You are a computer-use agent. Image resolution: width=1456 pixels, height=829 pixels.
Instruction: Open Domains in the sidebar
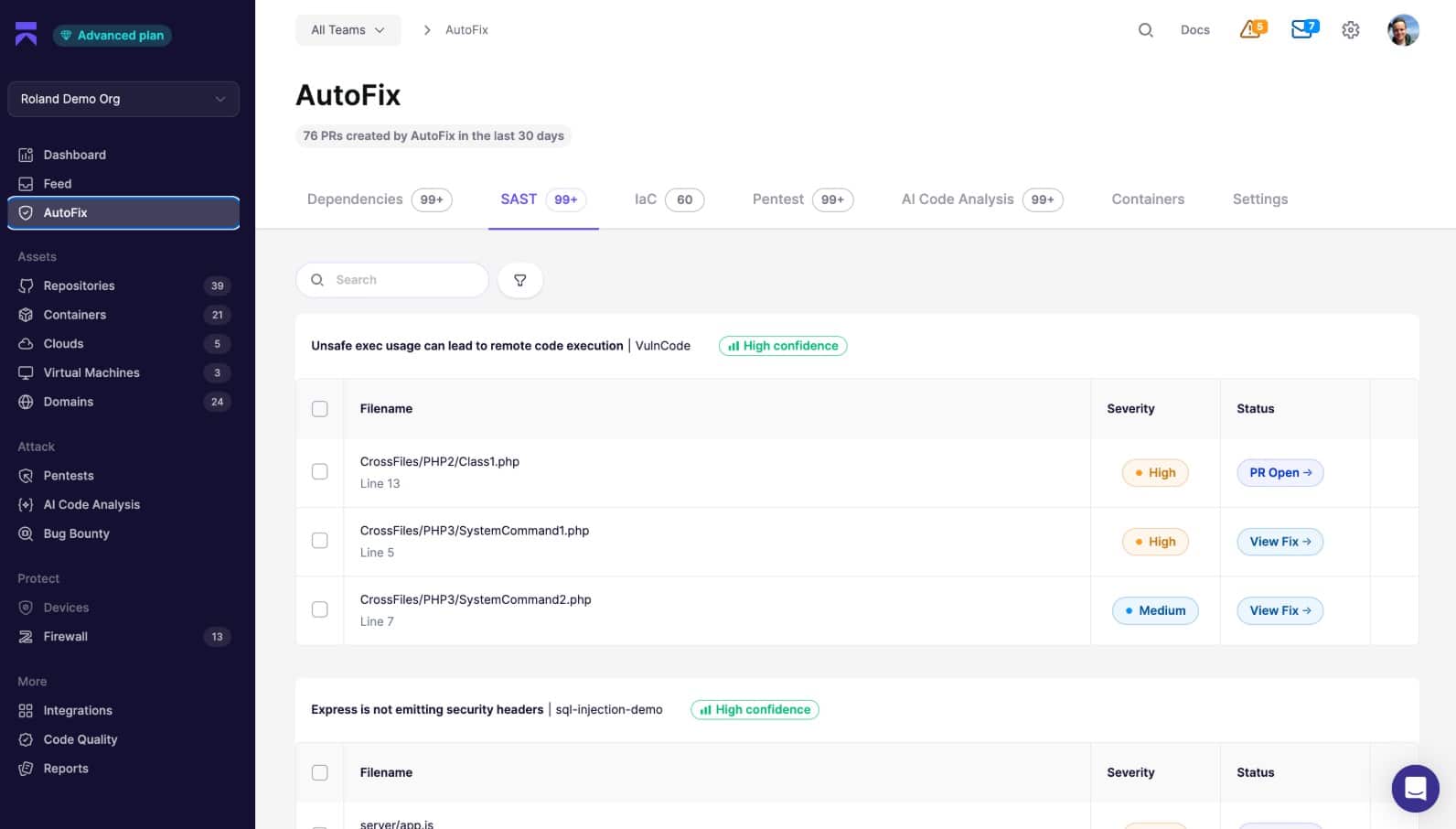tap(123, 402)
